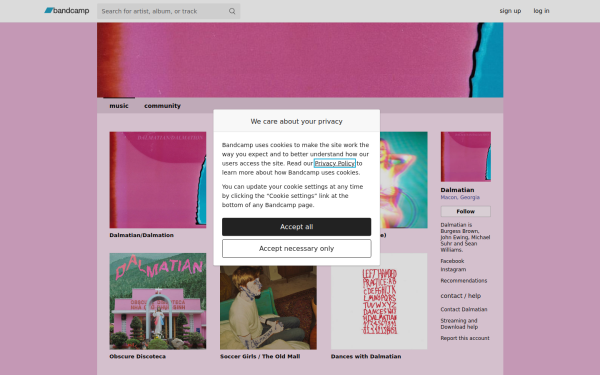Click the "We care about your privacy" heading
Image resolution: width=600 pixels, height=375 pixels.
pos(297,121)
